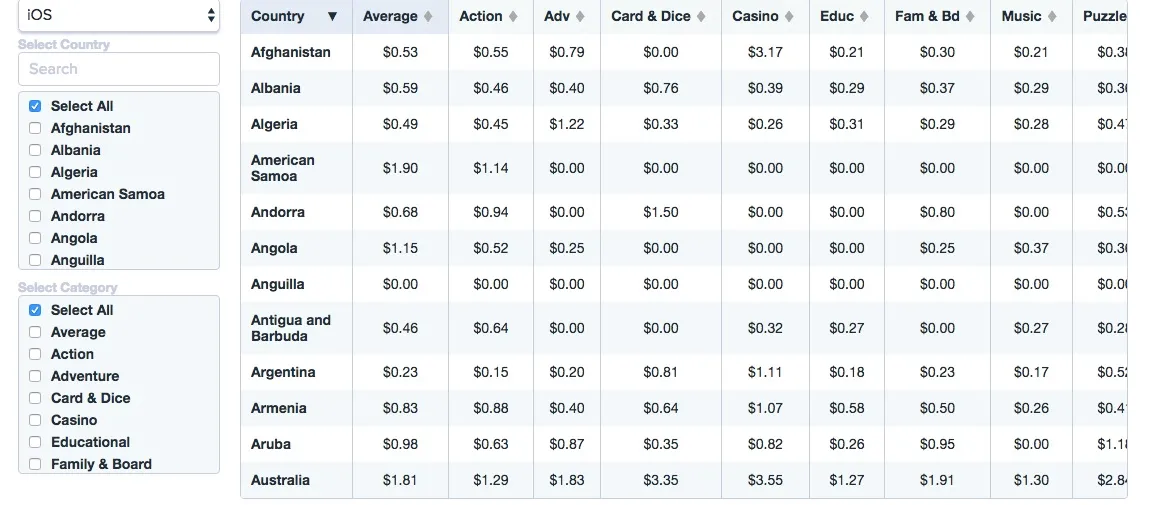Sort table using the Action column icon
This screenshot has width=1163, height=505.
[x=513, y=17]
